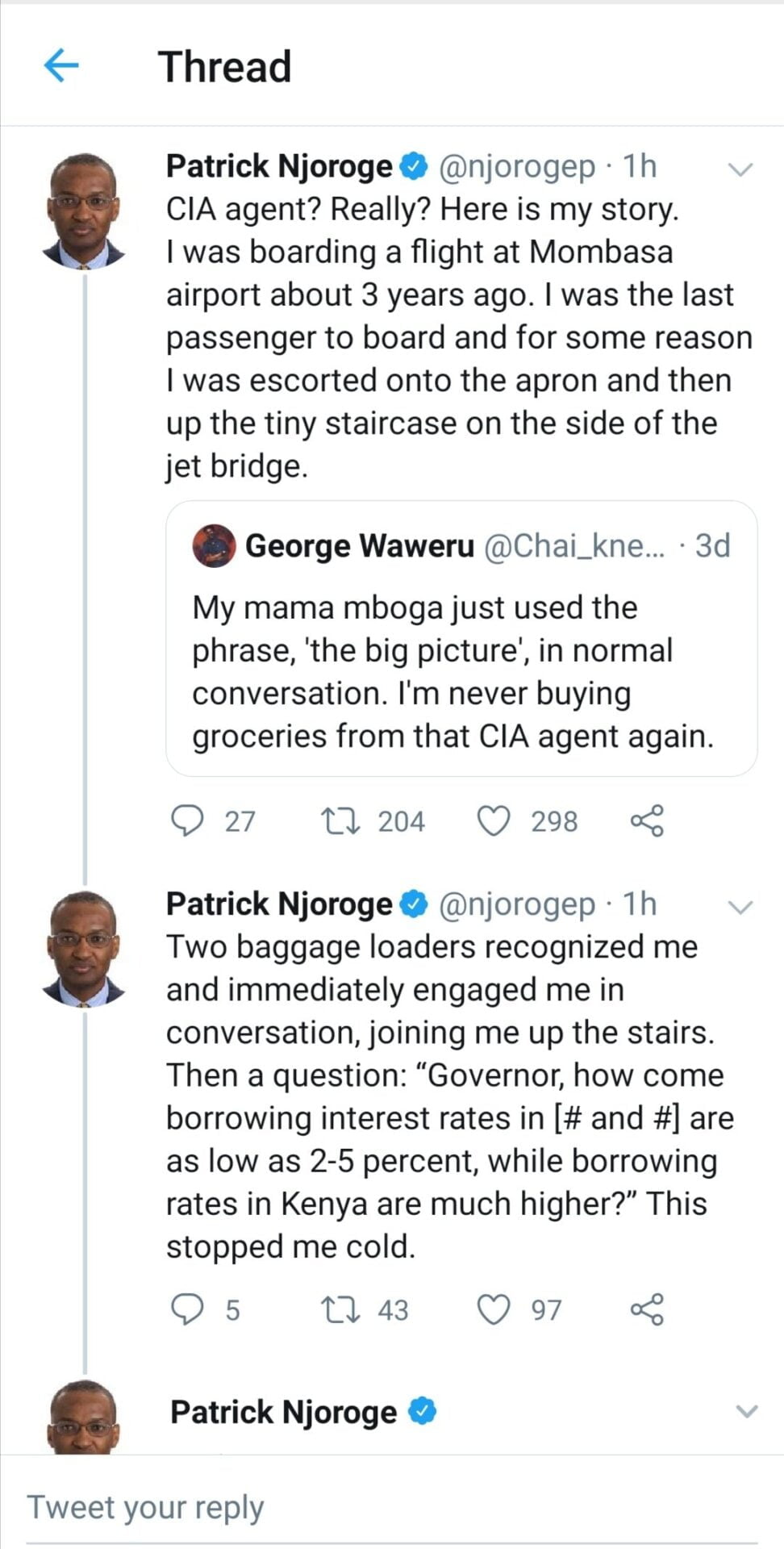
Task: Expand the menu chevron on second tweet
Action: point(740,907)
